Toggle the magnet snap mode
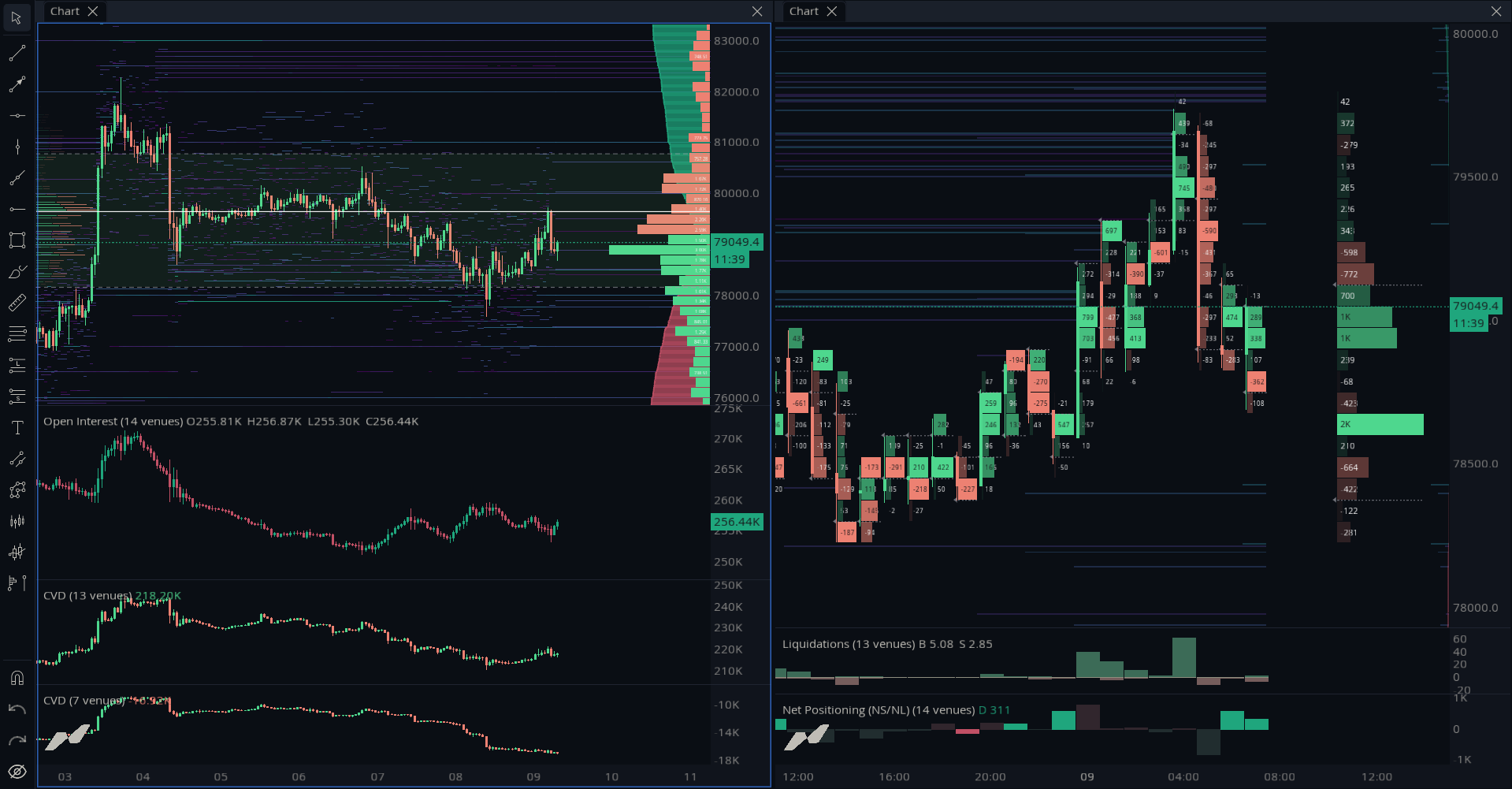The height and width of the screenshot is (789, 1512). [17, 678]
